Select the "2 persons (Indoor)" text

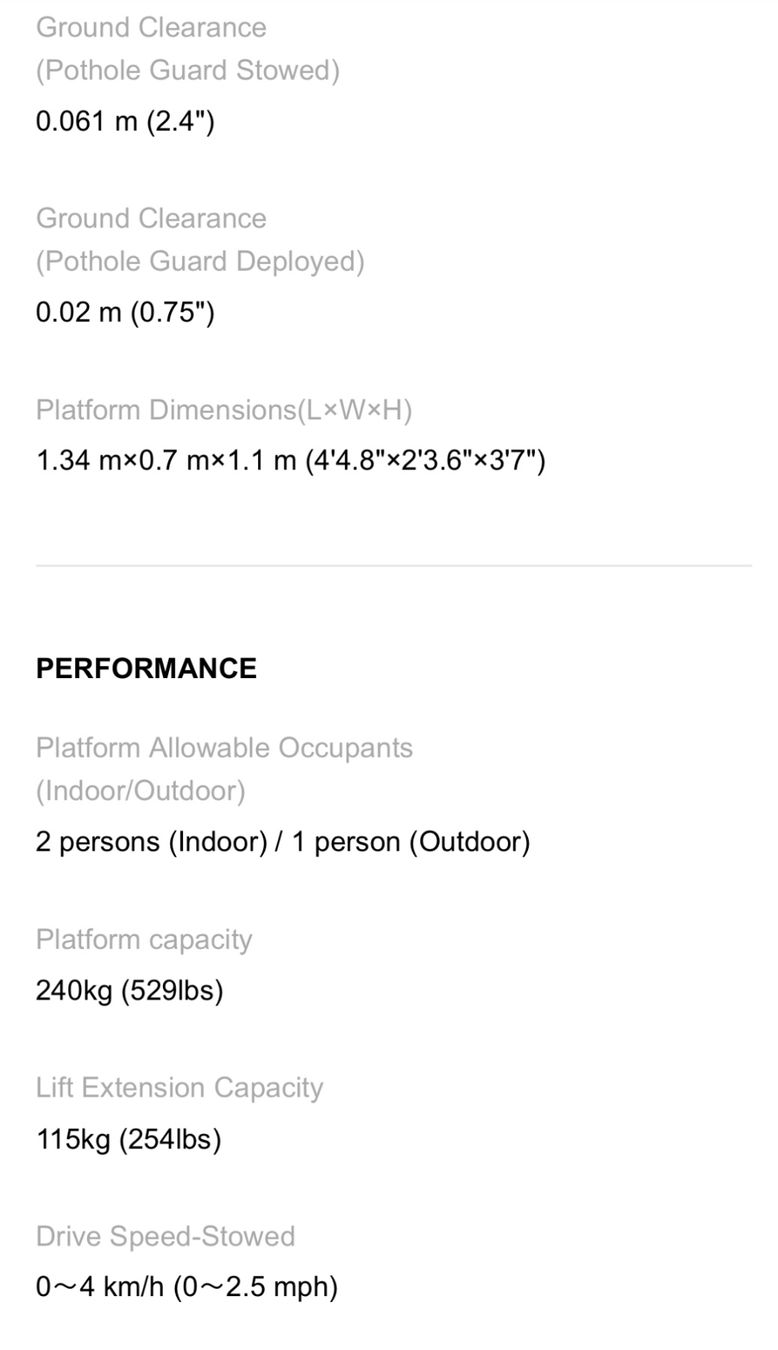(151, 842)
